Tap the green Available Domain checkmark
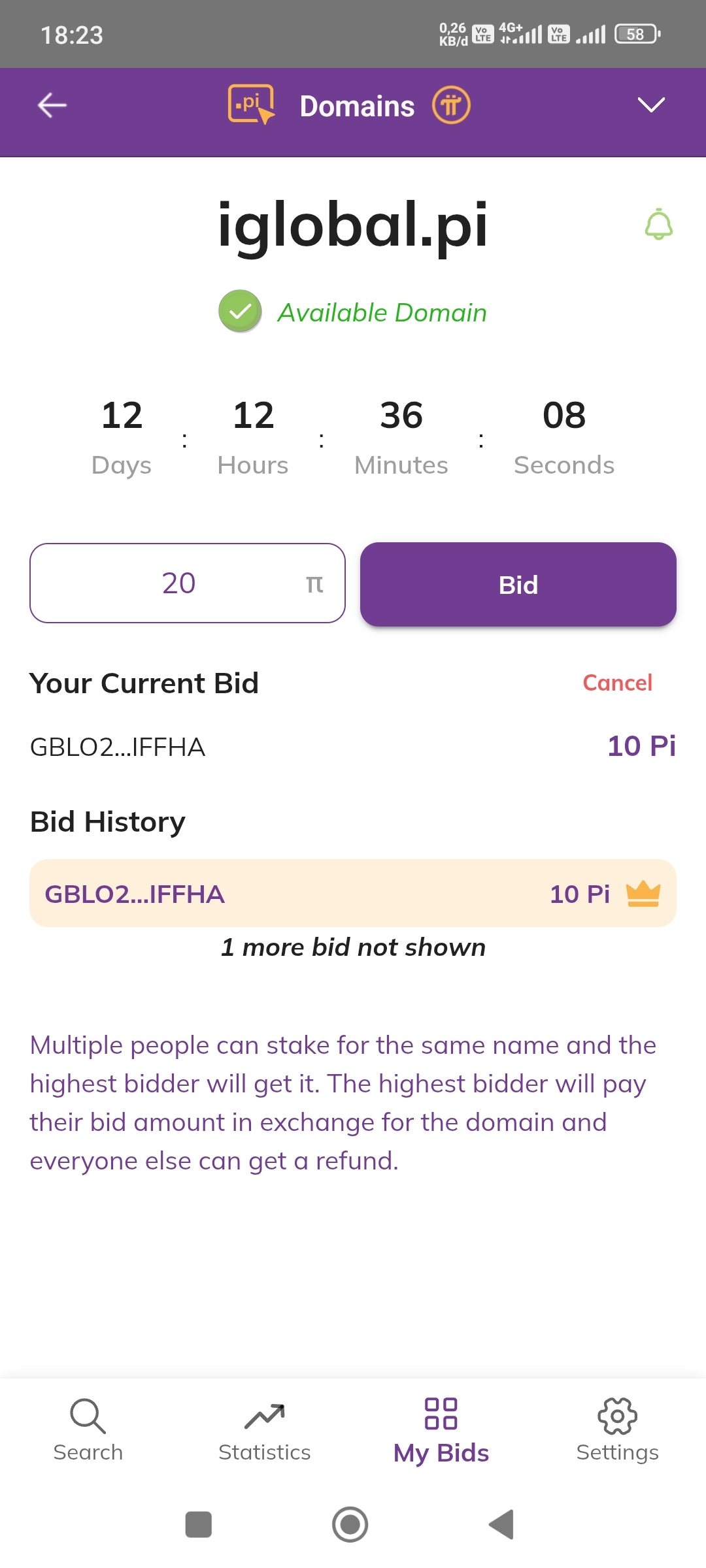 pos(240,312)
